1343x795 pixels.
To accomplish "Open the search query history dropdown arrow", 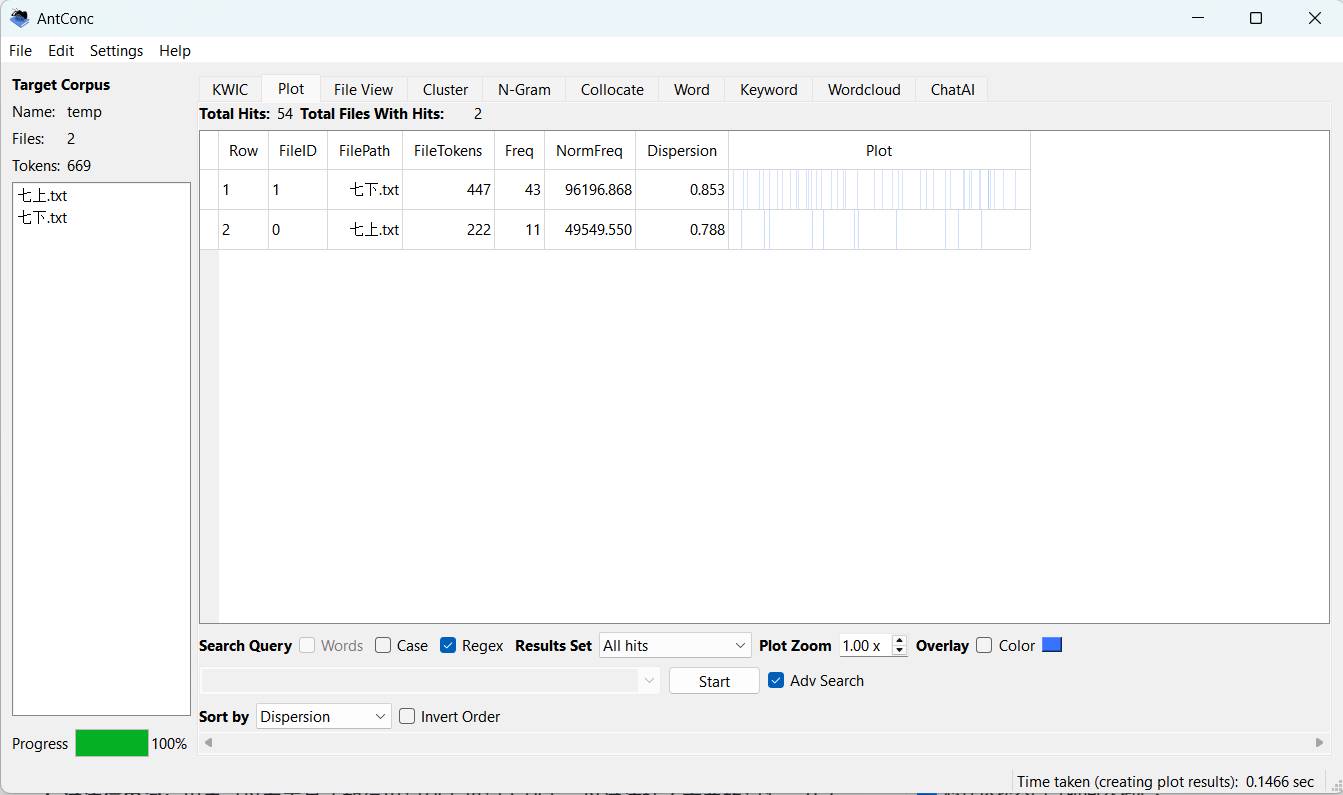I will (x=650, y=681).
